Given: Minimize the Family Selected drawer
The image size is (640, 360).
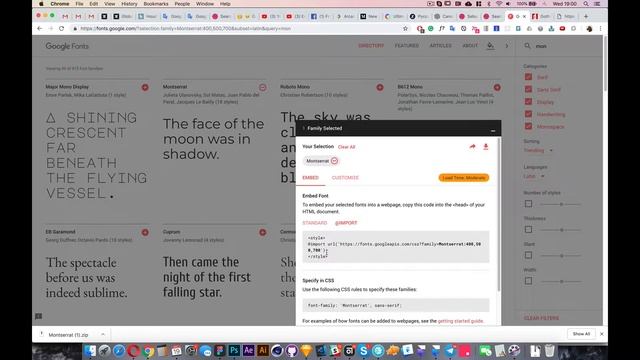Looking at the screenshot, I should (493, 131).
